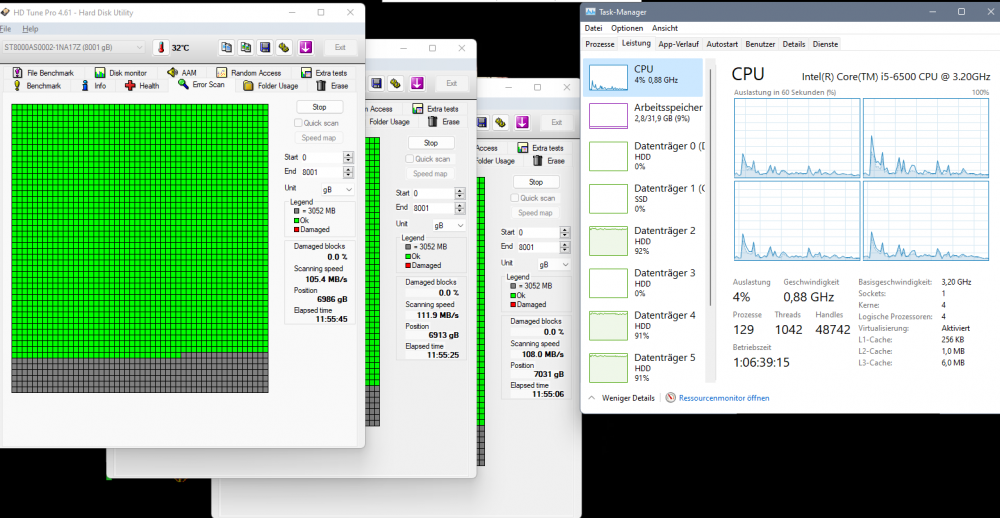The height and width of the screenshot is (518, 1000).
Task: Click floppy save icon in middle HD Tune window
Action: [376, 84]
